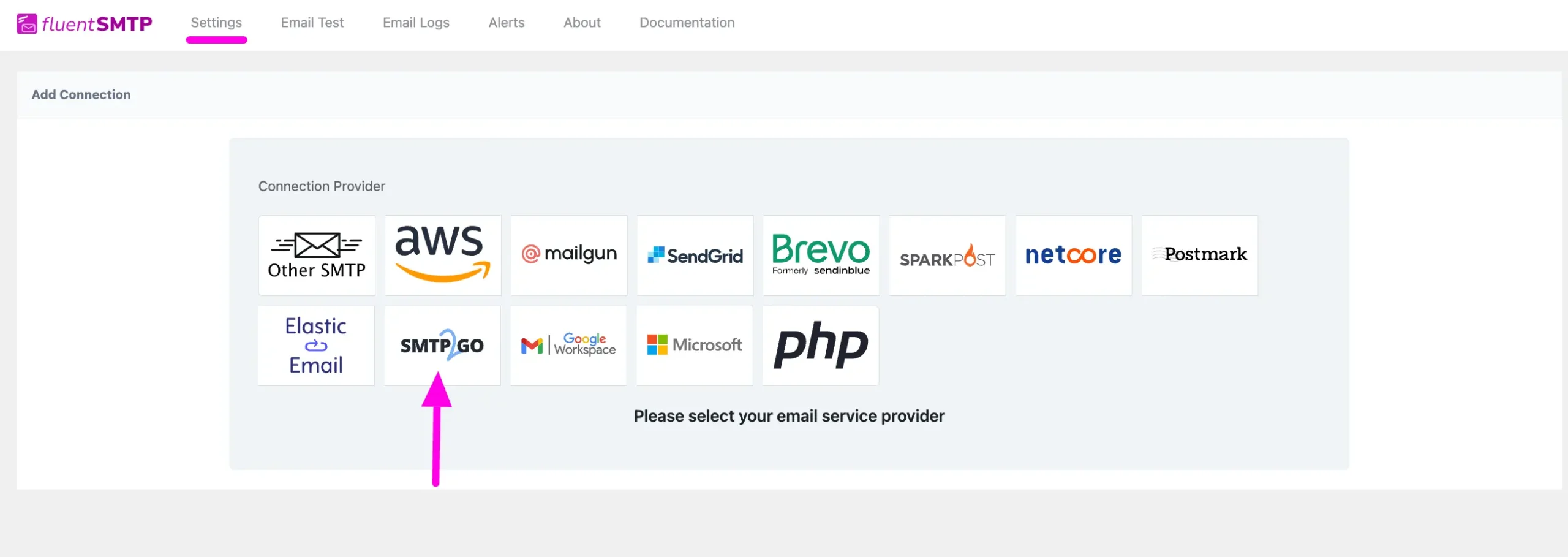Pick the Microsoft provider tile
Viewport: 1568px width, 557px height.
pos(695,346)
